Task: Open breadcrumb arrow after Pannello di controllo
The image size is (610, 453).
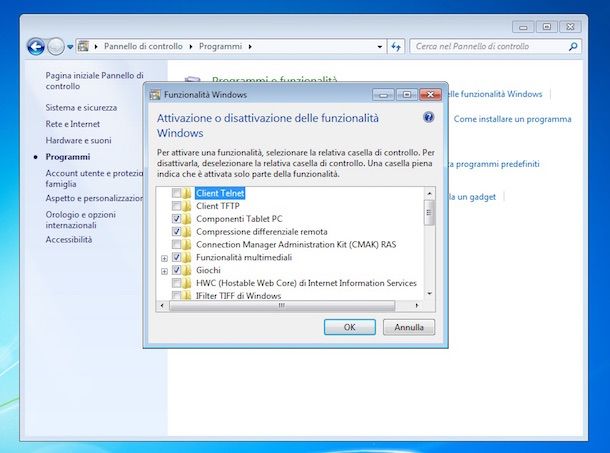Action: [x=191, y=47]
